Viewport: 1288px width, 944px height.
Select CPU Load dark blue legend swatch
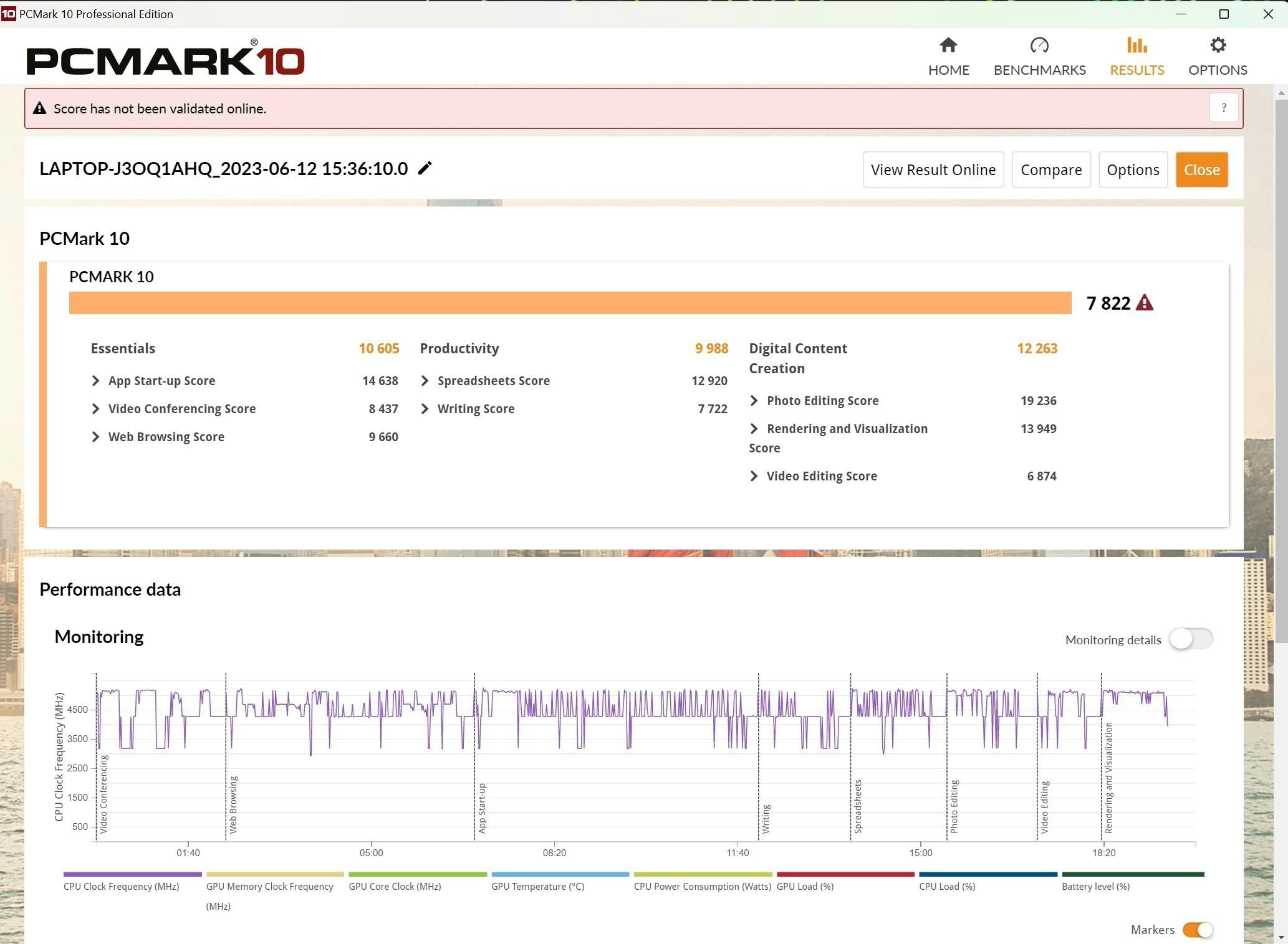988,874
